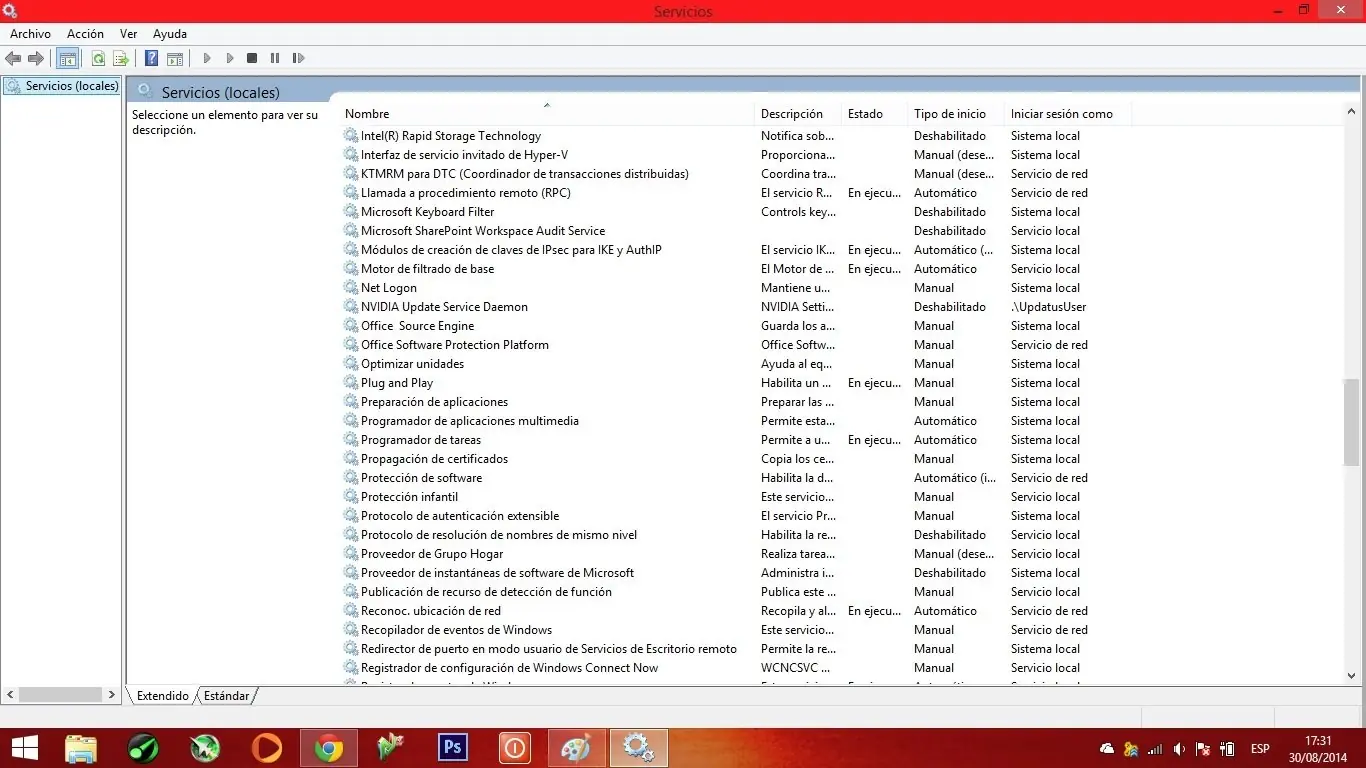The image size is (1366, 768).
Task: Click the gear icon beside Programador de tareas
Action: click(x=351, y=440)
